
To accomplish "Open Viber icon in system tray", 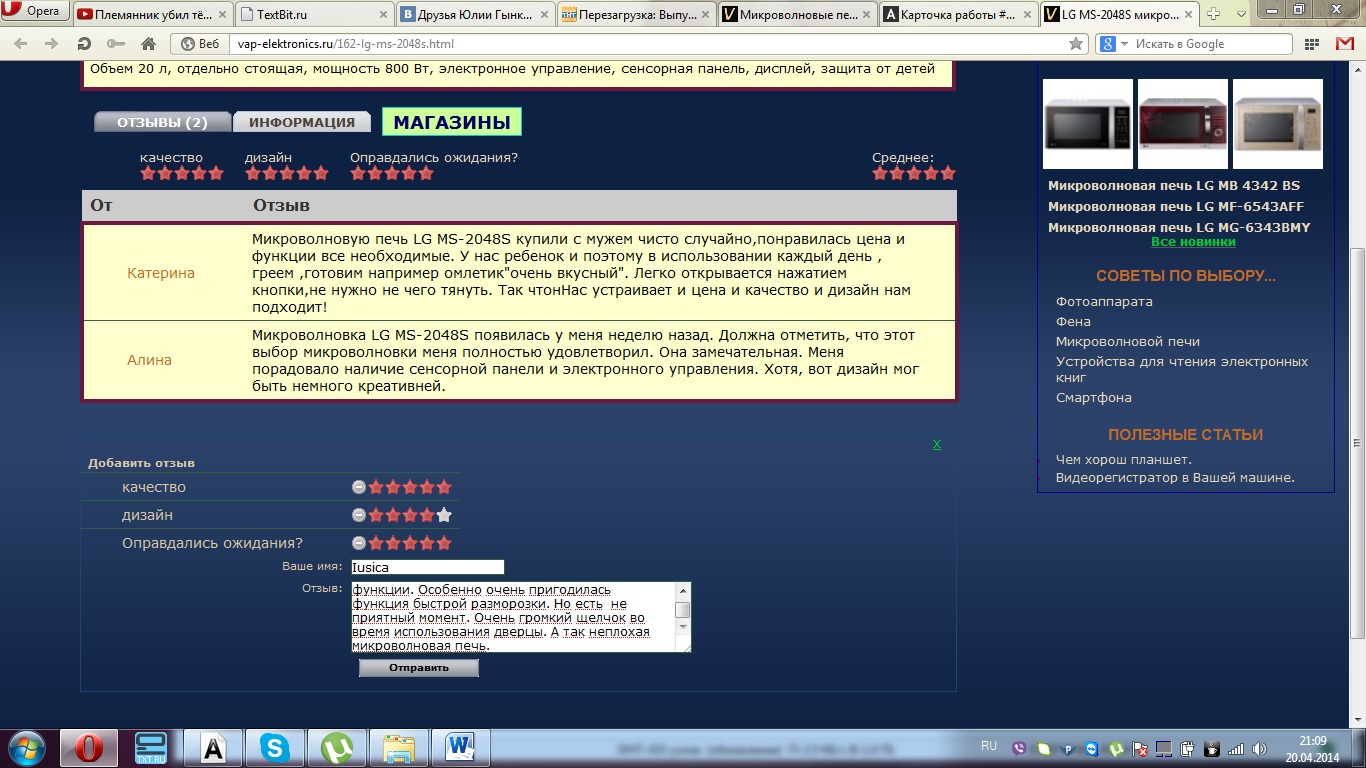I will (1020, 748).
